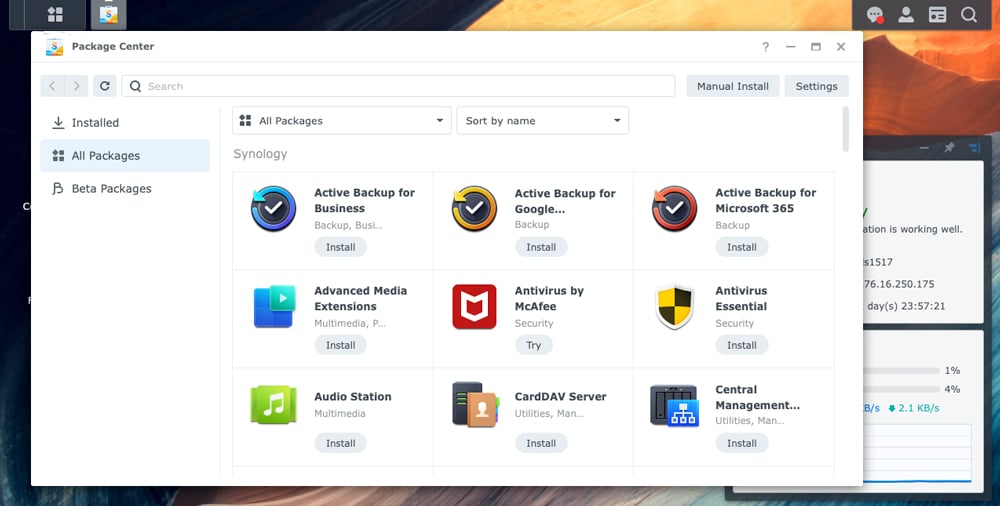Install Active Backup for Business
Image resolution: width=1000 pixels, height=506 pixels.
point(341,247)
